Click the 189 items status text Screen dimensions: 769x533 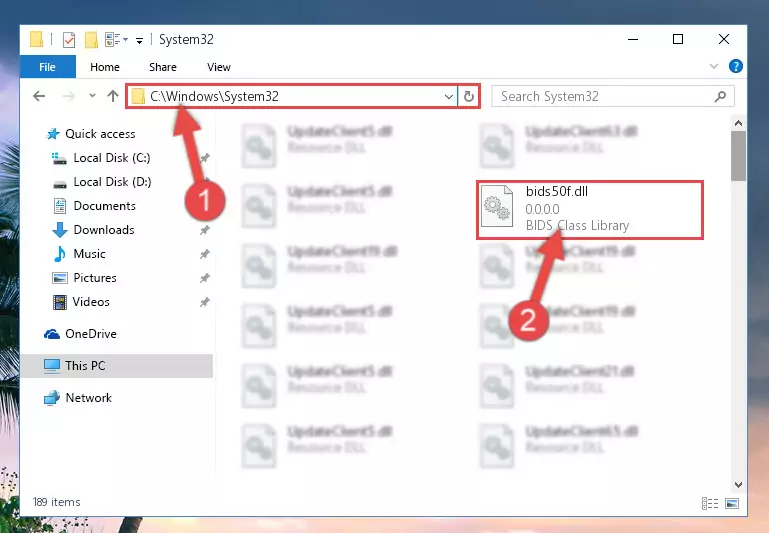coord(56,502)
